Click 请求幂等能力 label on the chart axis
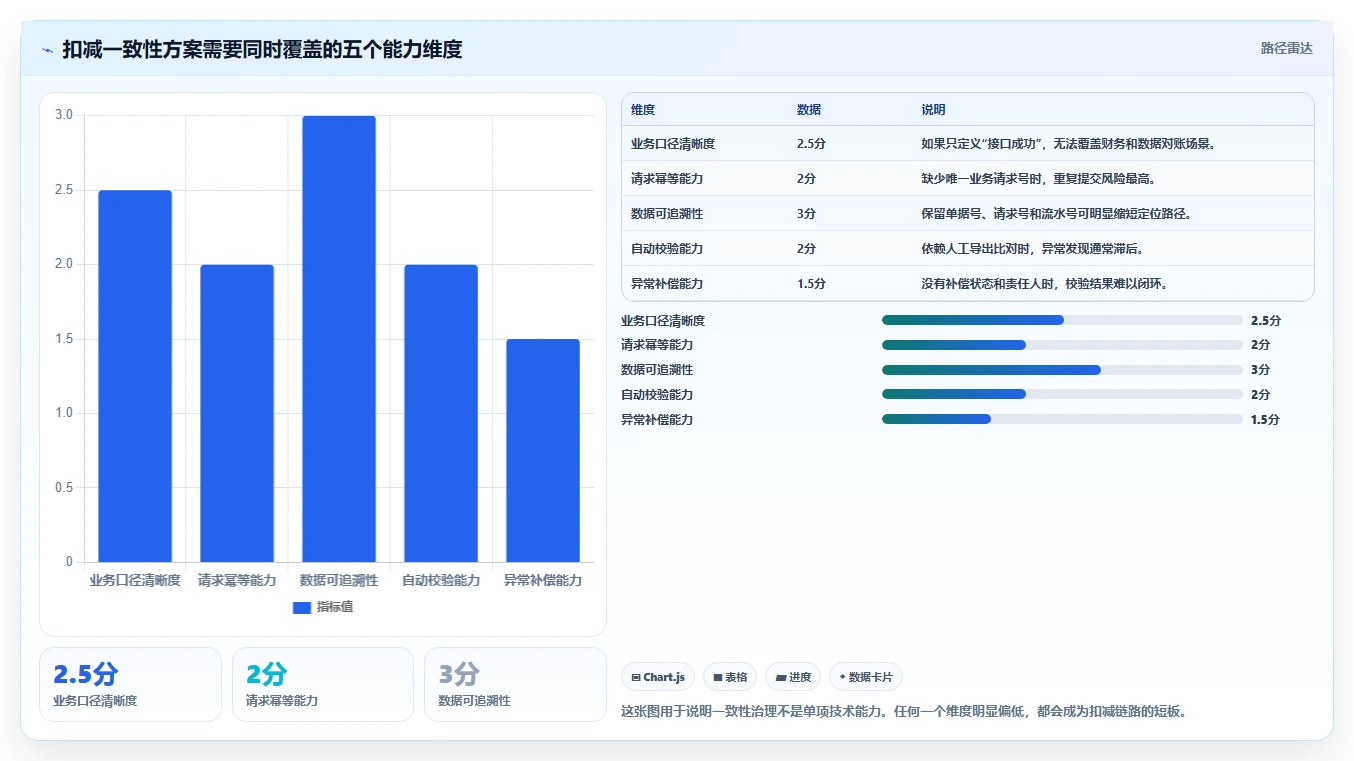Image resolution: width=1354 pixels, height=761 pixels. click(x=237, y=580)
